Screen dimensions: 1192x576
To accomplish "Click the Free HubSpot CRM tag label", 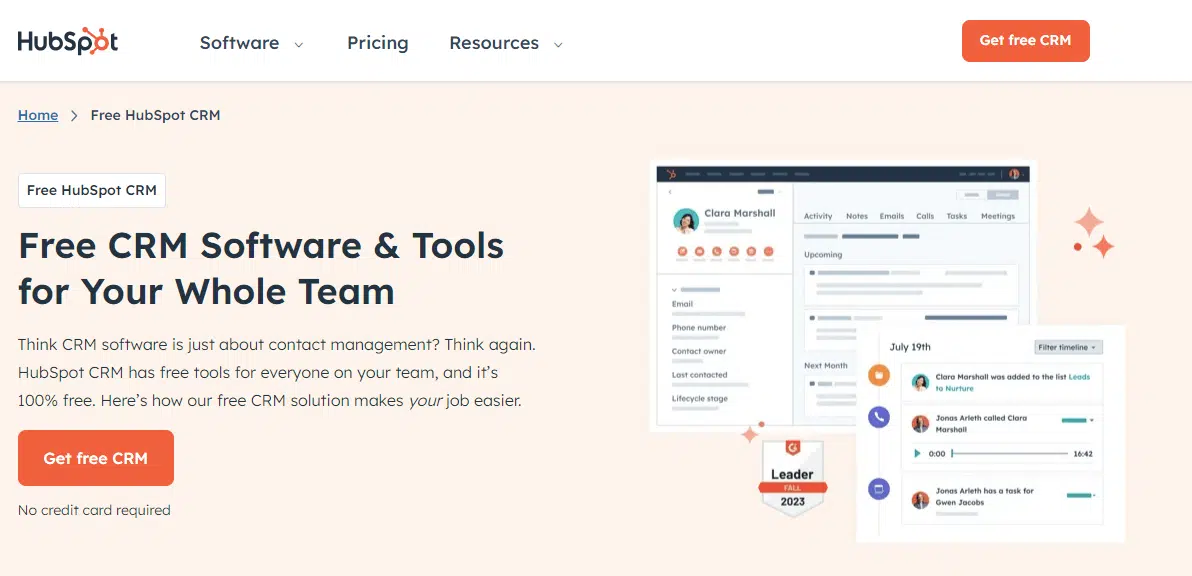I will coord(92,191).
